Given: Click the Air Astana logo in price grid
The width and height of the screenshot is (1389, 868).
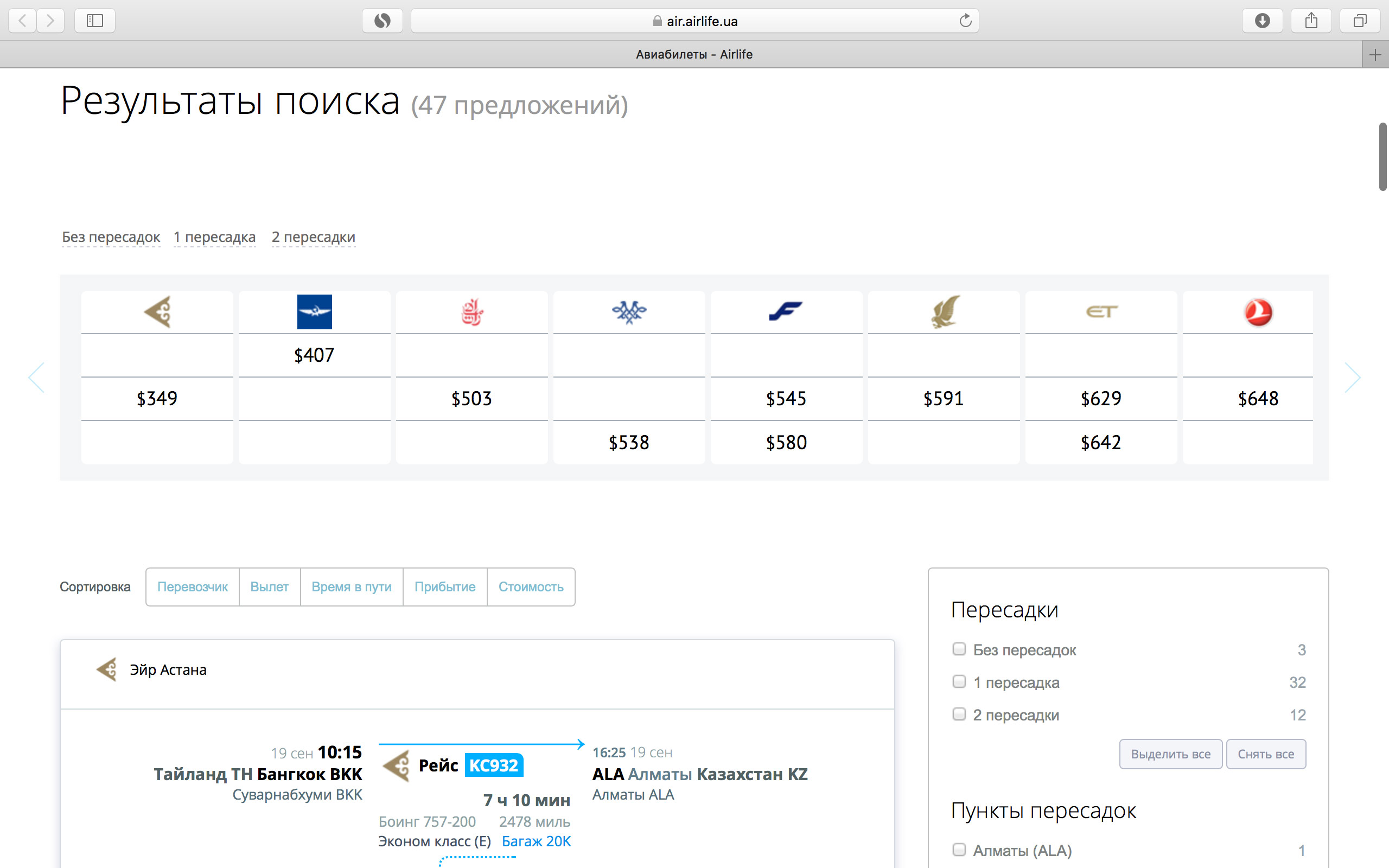Looking at the screenshot, I should pyautogui.click(x=157, y=312).
